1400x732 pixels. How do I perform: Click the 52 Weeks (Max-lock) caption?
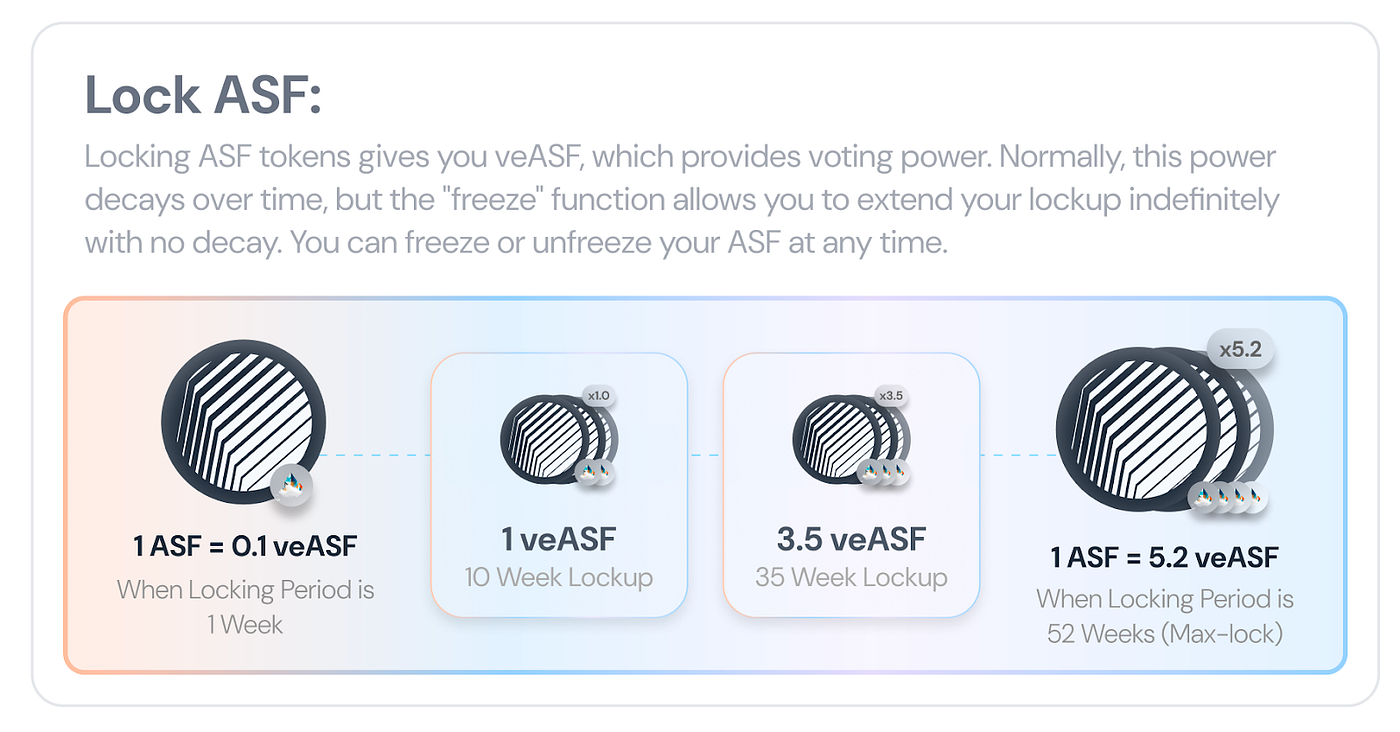[1165, 634]
